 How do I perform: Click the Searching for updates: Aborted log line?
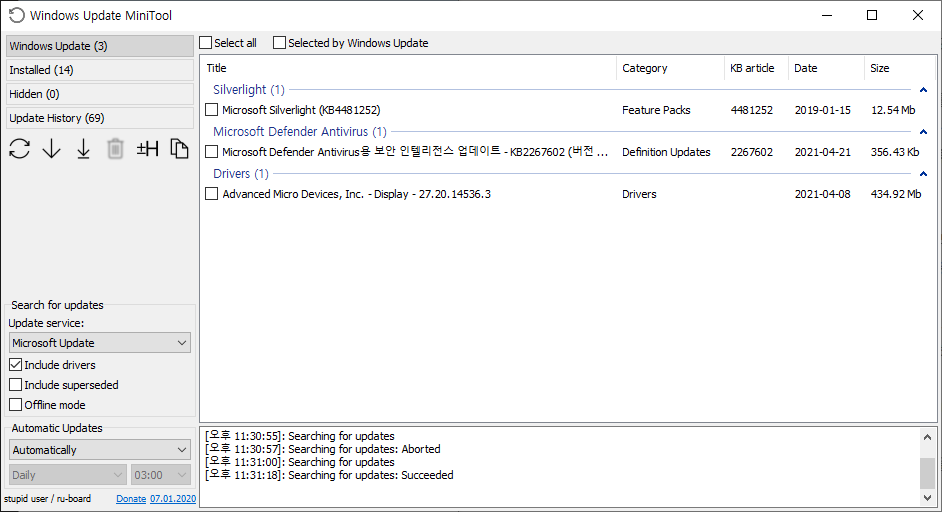(323, 449)
